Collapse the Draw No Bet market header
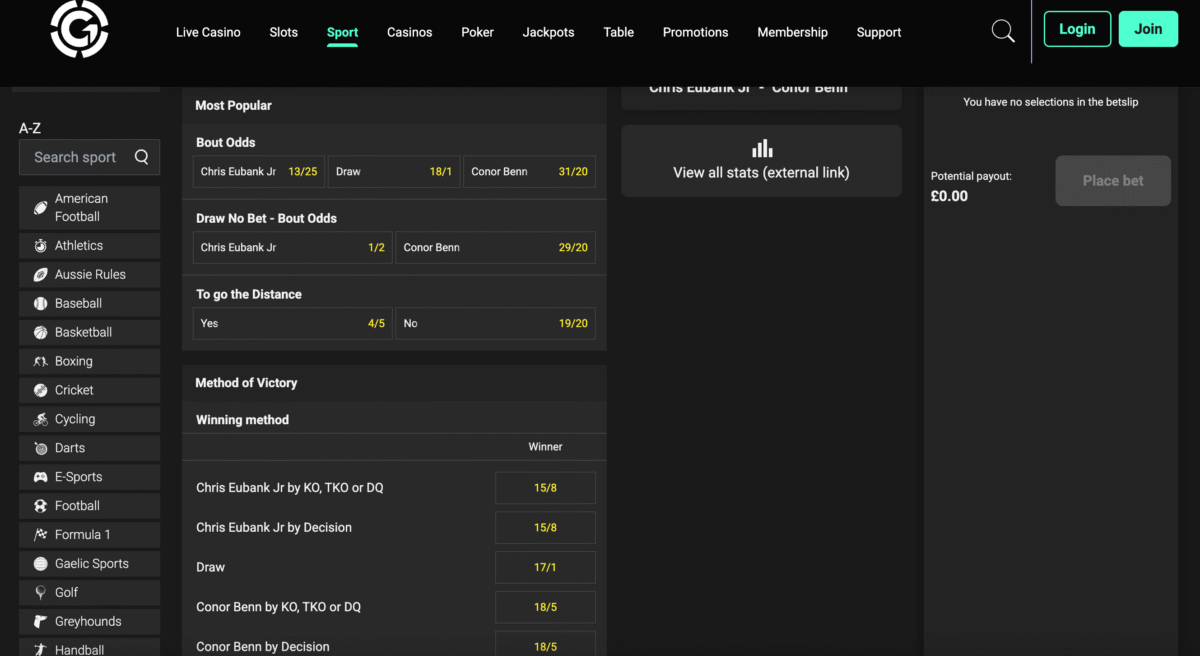The height and width of the screenshot is (656, 1200). click(x=394, y=218)
